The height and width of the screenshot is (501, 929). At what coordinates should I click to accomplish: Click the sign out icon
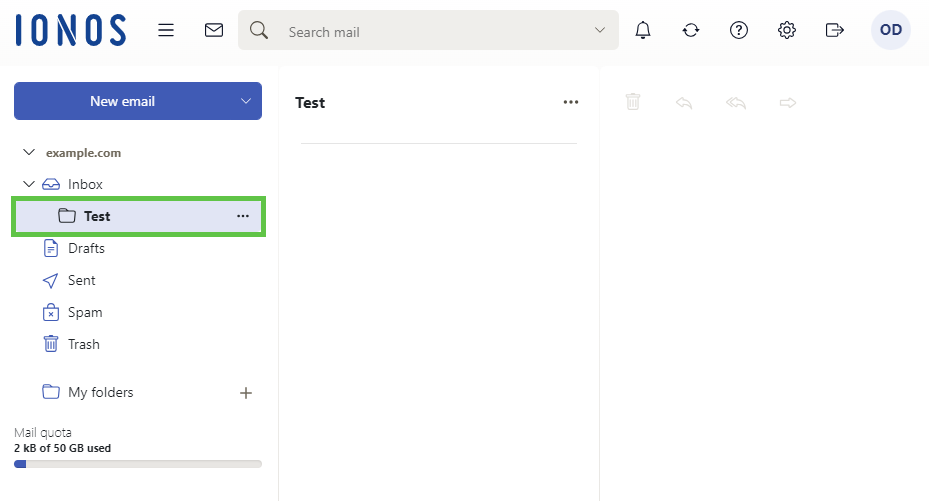(835, 30)
